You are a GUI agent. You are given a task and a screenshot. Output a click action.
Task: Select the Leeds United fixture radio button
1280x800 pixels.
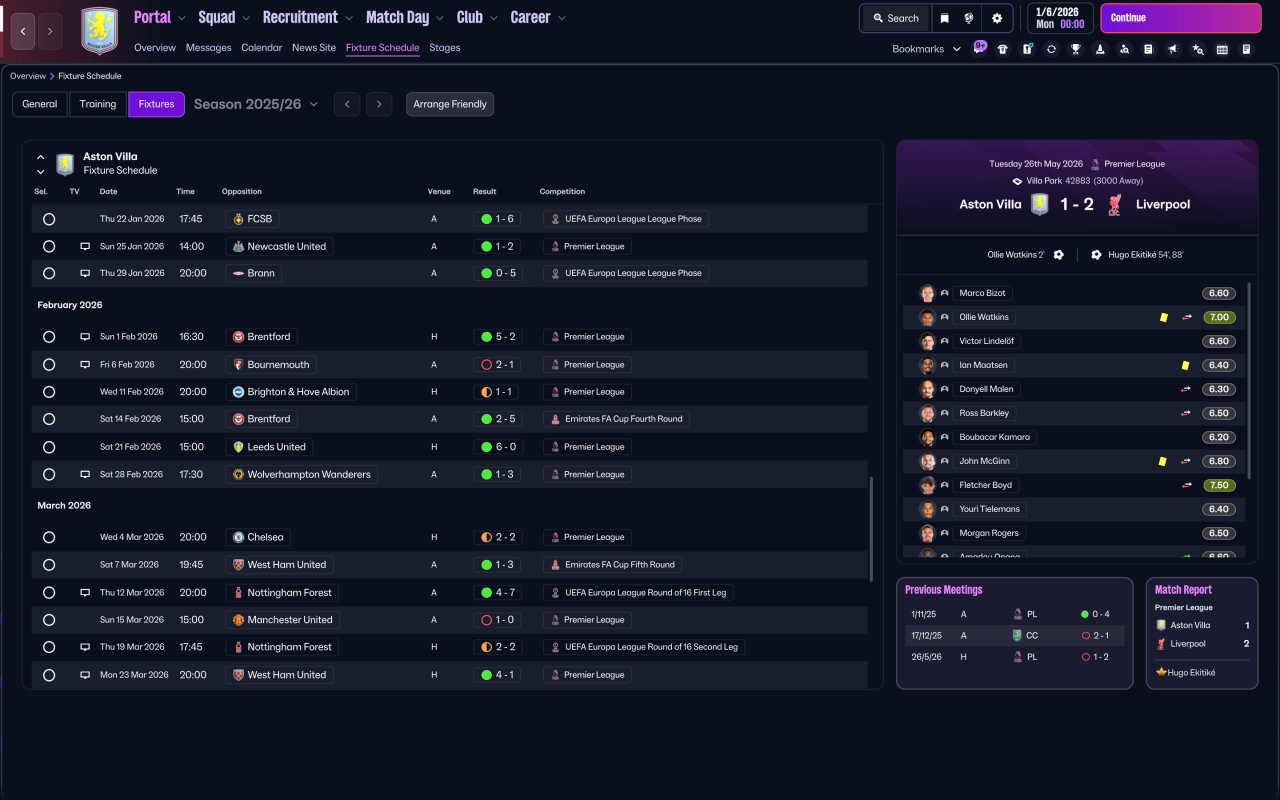49,447
